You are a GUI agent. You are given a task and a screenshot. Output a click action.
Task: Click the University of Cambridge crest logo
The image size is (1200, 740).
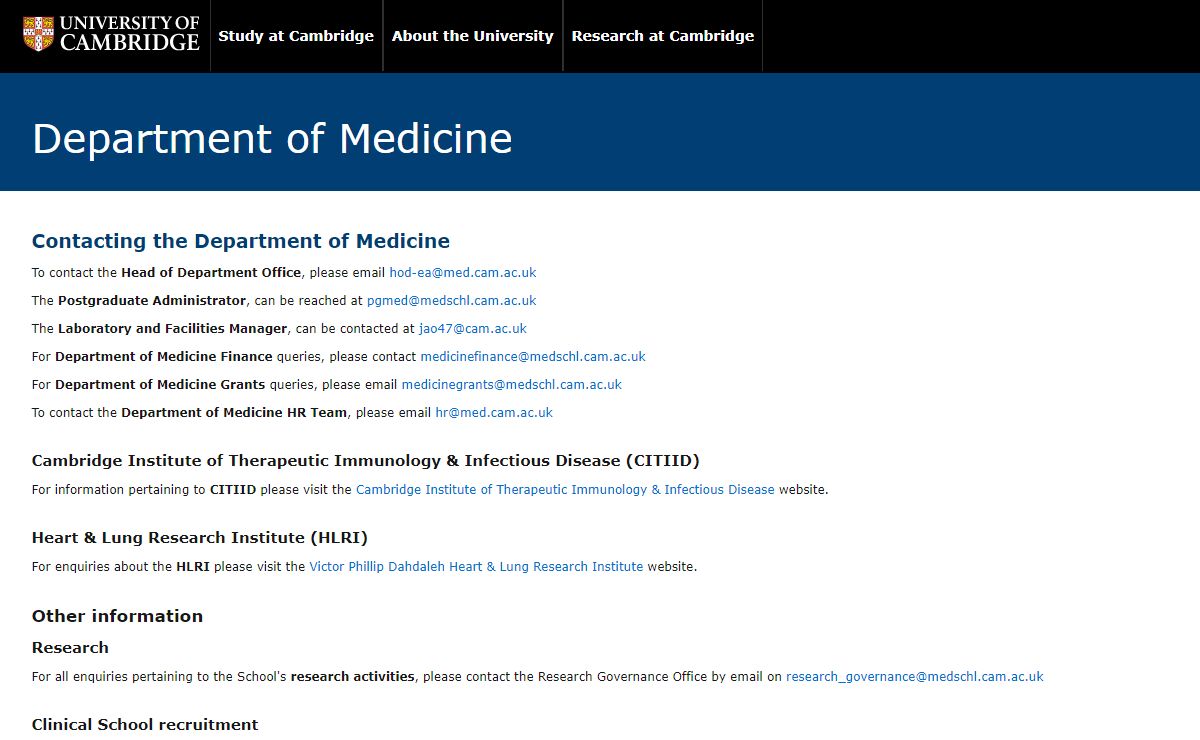(x=111, y=35)
